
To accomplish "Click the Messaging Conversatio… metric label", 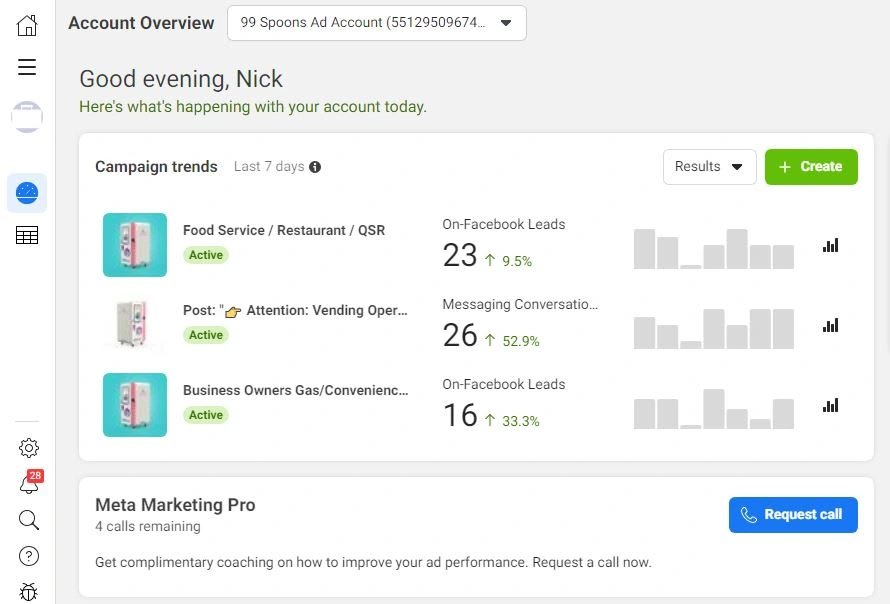I will point(520,304).
